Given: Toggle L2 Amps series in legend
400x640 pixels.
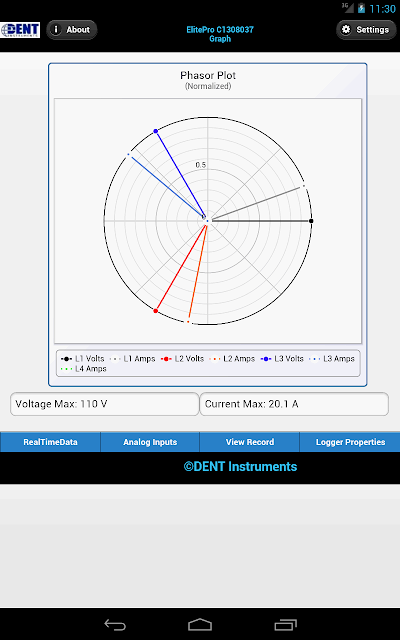Looking at the screenshot, I should pos(232,359).
